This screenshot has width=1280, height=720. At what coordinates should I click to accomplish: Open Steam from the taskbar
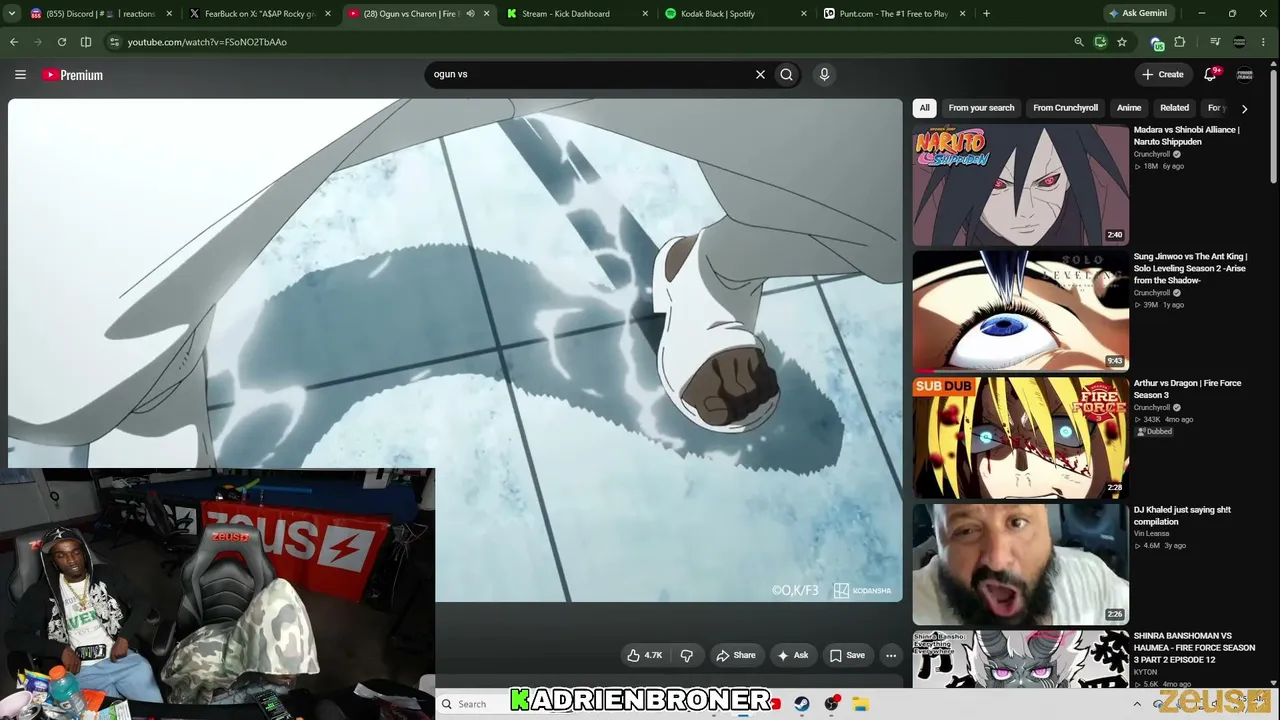[802, 704]
